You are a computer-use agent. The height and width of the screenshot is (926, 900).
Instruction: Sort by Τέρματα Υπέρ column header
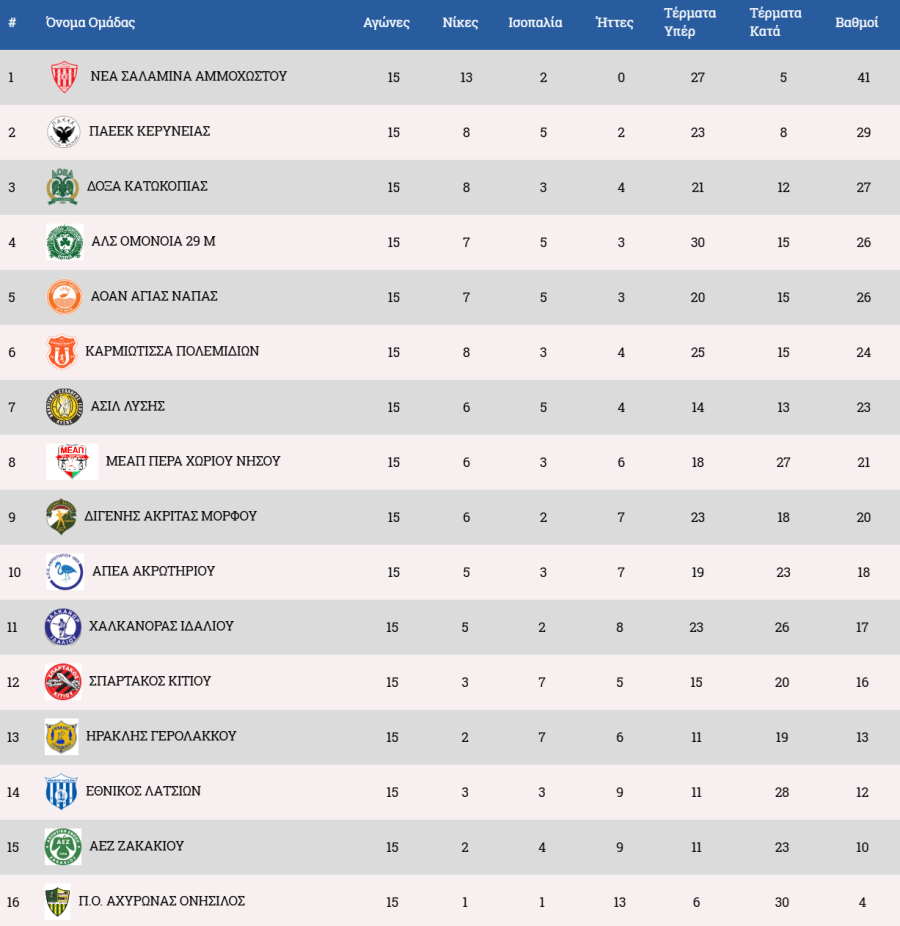click(690, 23)
